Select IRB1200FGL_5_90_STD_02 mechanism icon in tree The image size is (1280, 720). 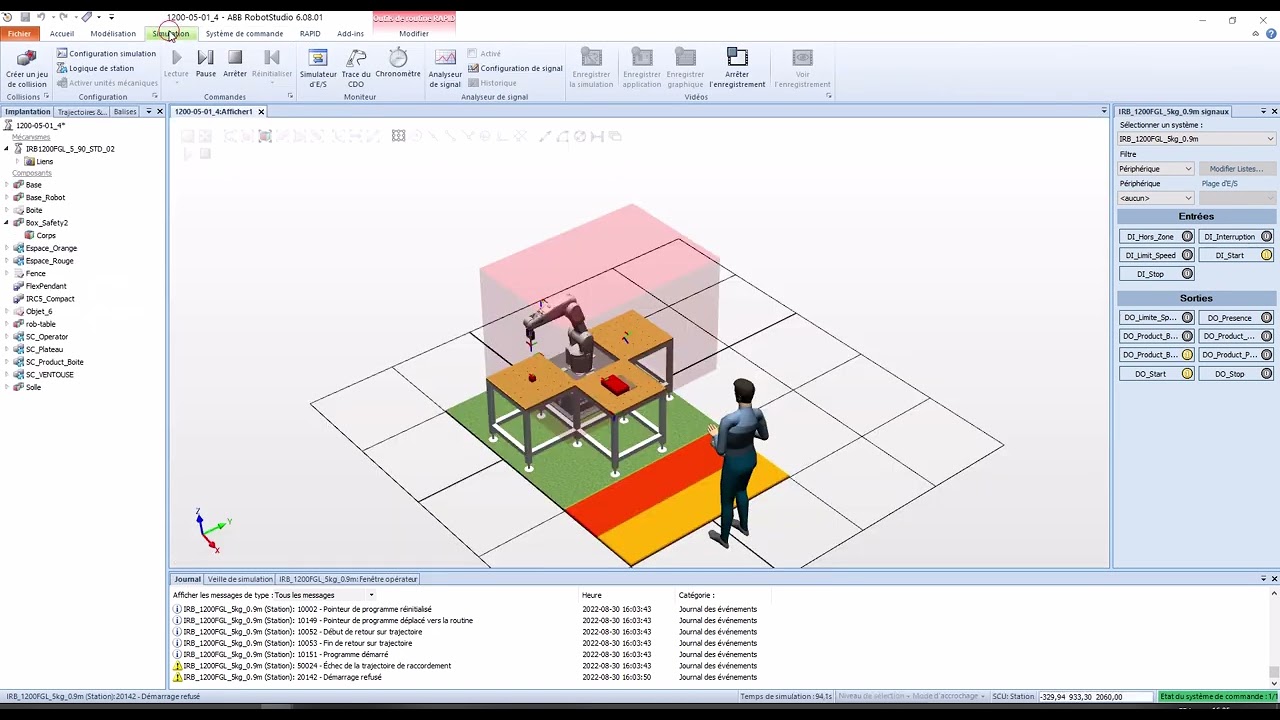[x=18, y=148]
